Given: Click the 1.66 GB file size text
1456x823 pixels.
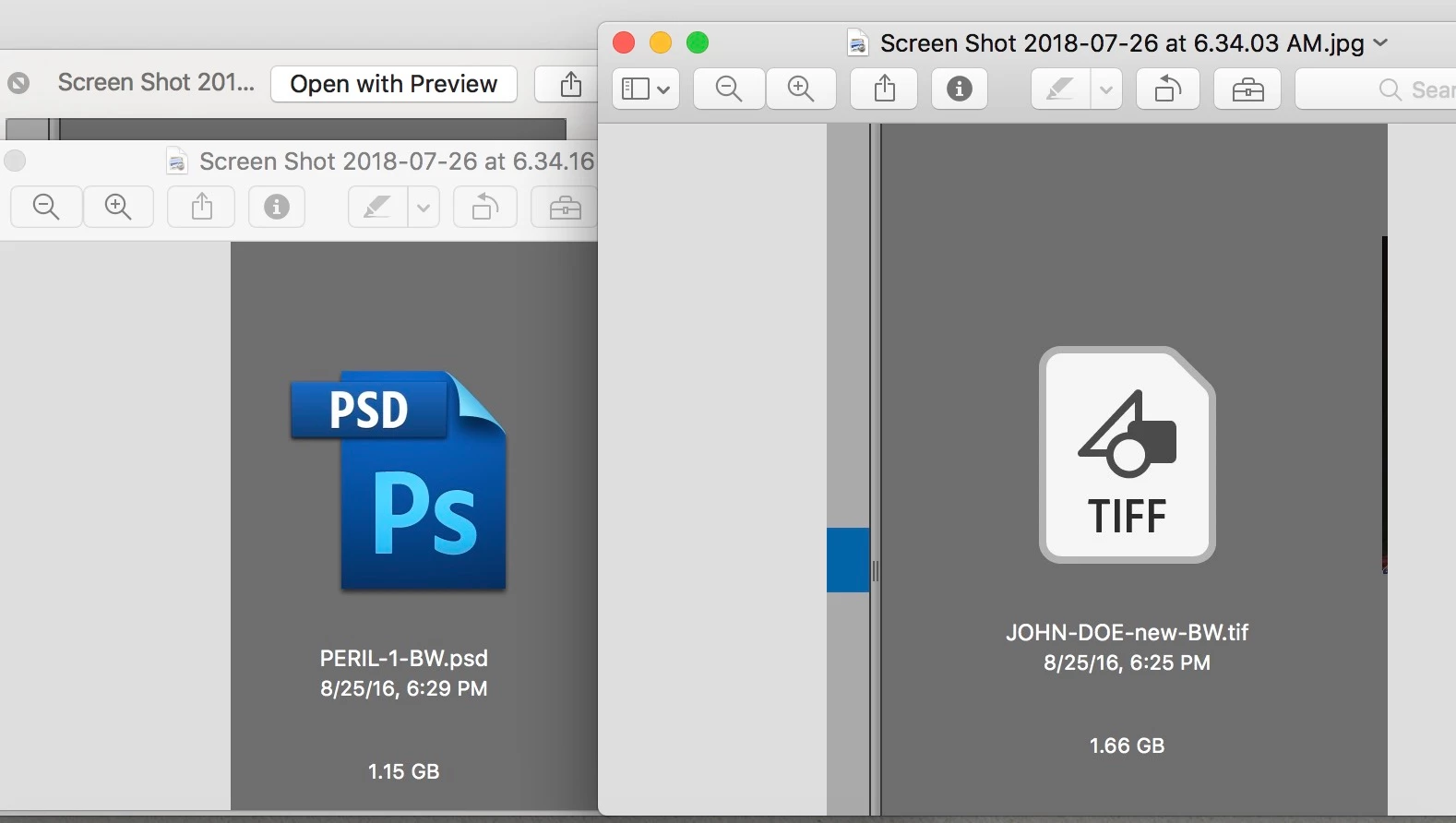Looking at the screenshot, I should [x=1127, y=745].
